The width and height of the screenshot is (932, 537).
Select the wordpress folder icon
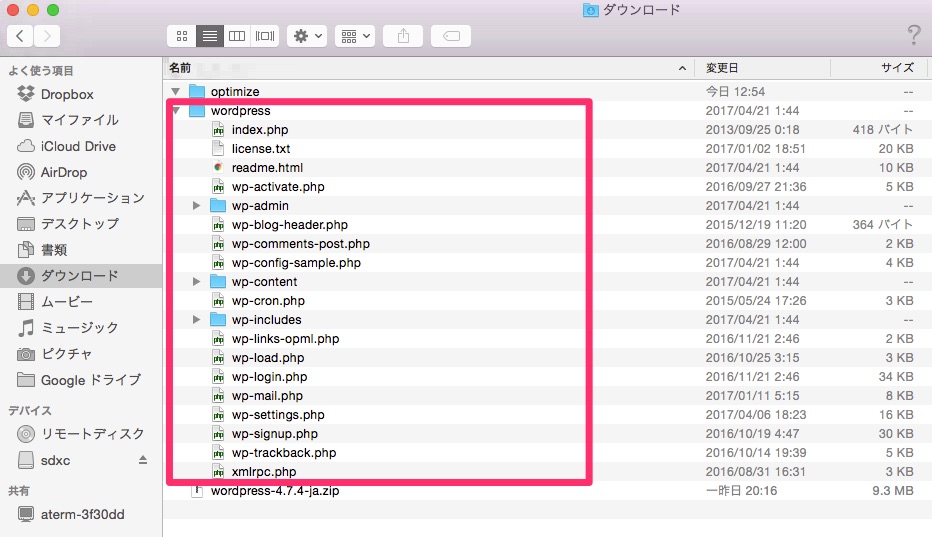coord(197,111)
